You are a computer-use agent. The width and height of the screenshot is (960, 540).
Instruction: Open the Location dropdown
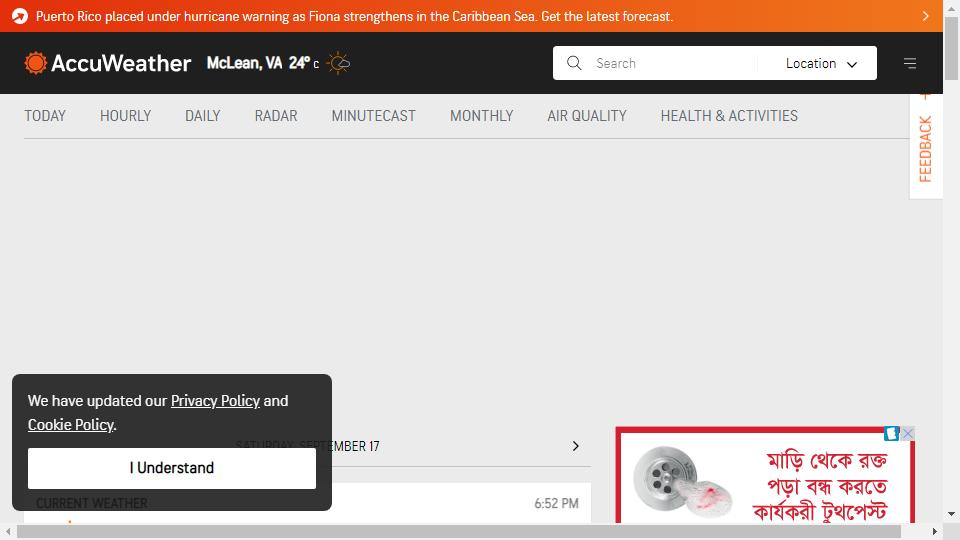820,63
